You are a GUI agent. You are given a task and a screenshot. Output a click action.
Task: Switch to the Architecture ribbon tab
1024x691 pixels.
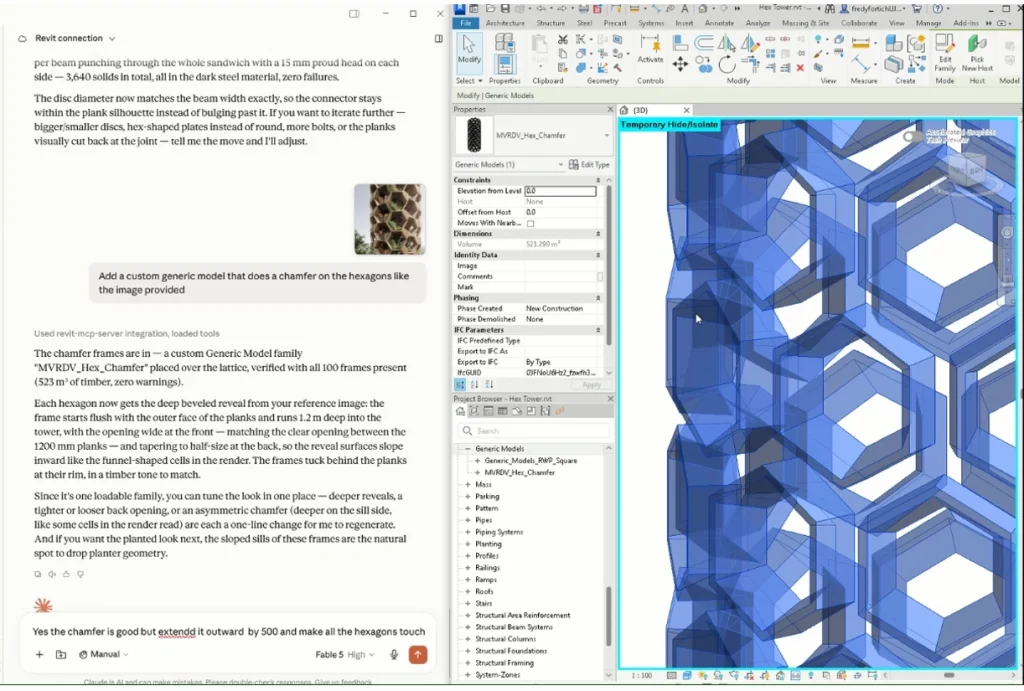tap(505, 23)
